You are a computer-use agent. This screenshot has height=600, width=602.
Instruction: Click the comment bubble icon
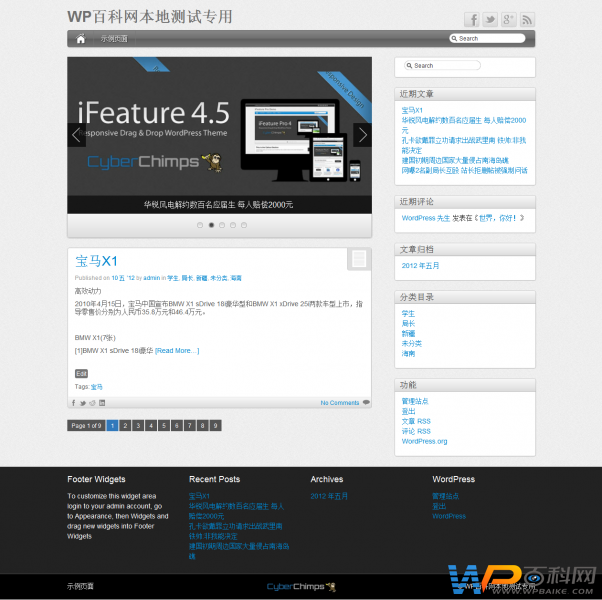(x=366, y=402)
